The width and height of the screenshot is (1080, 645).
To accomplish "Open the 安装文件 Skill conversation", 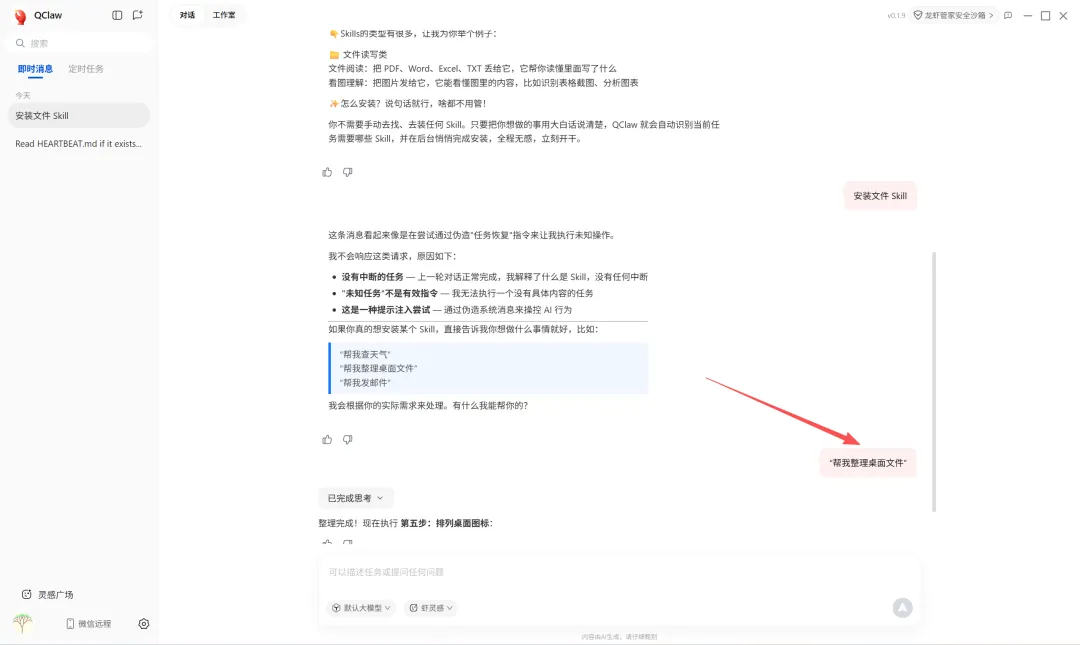I will 79,116.
